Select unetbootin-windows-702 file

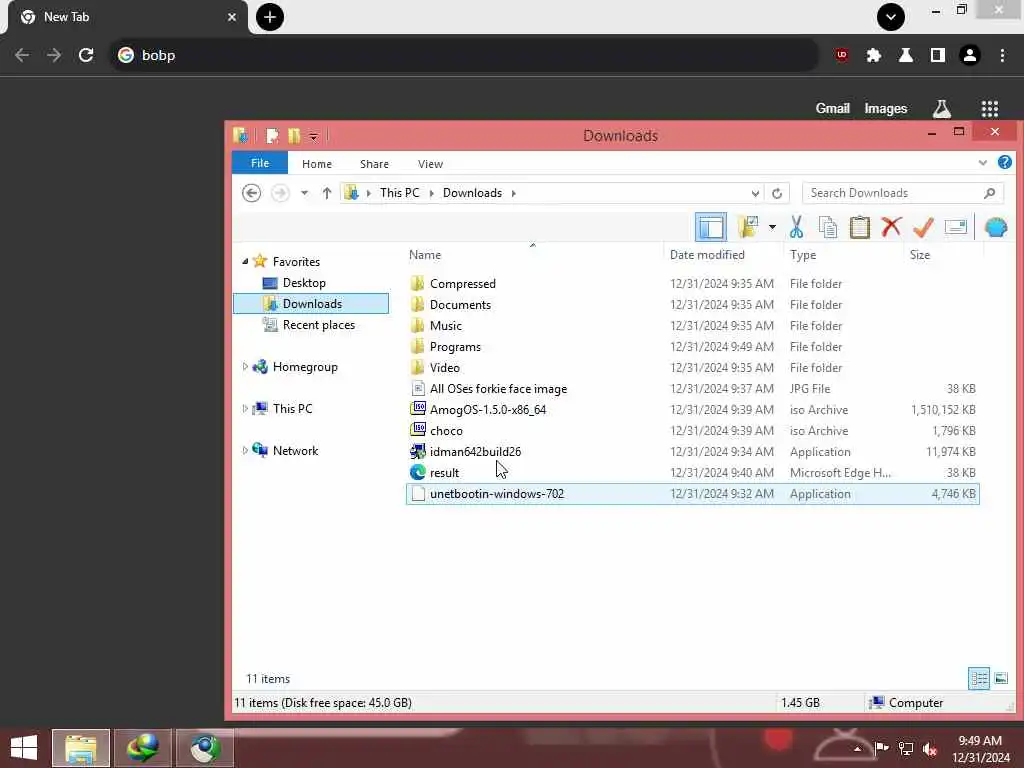692,494
